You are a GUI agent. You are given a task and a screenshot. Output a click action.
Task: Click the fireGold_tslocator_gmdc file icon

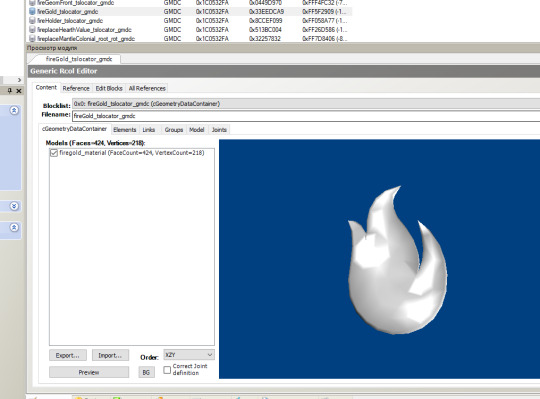tap(32, 11)
